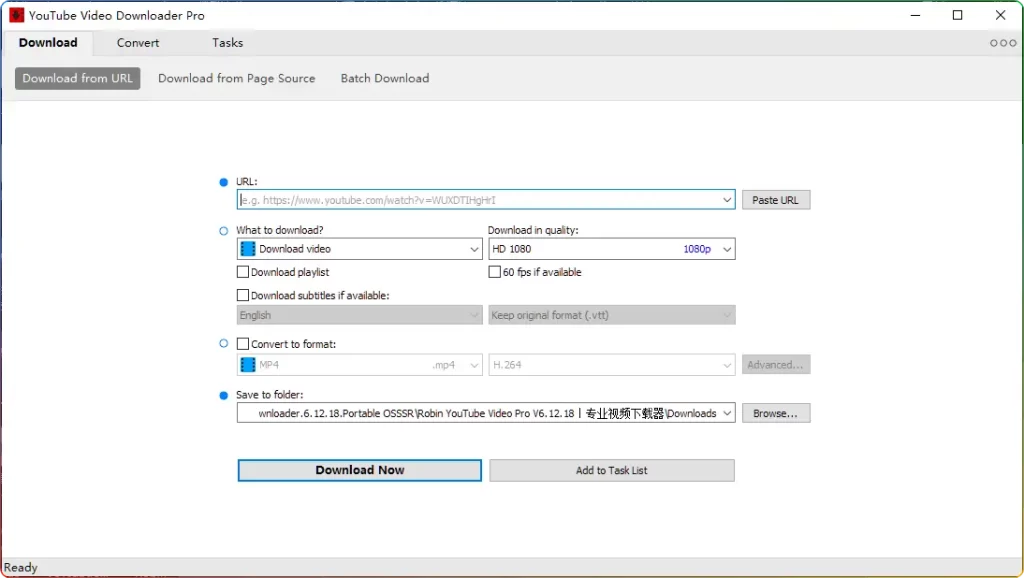Switch to the Download tab
This screenshot has height=578, width=1024.
click(48, 42)
